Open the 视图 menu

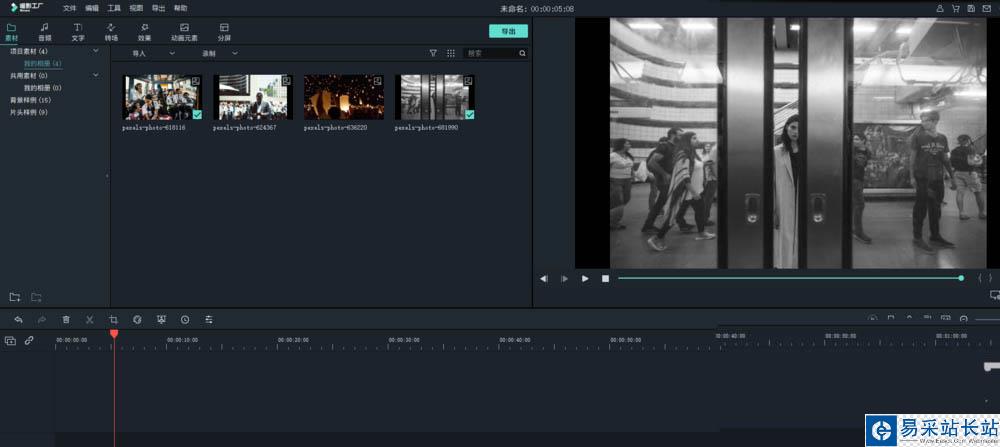coord(136,8)
